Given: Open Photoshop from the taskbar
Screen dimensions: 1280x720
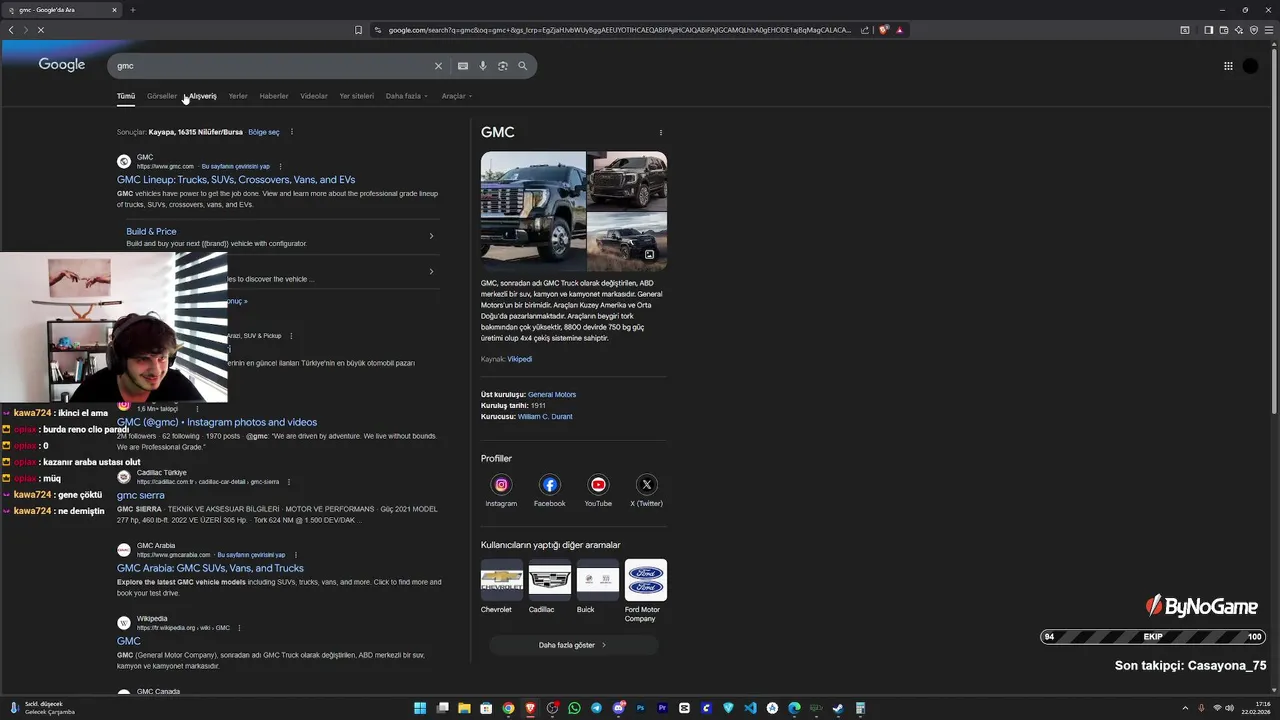Looking at the screenshot, I should coord(640,708).
